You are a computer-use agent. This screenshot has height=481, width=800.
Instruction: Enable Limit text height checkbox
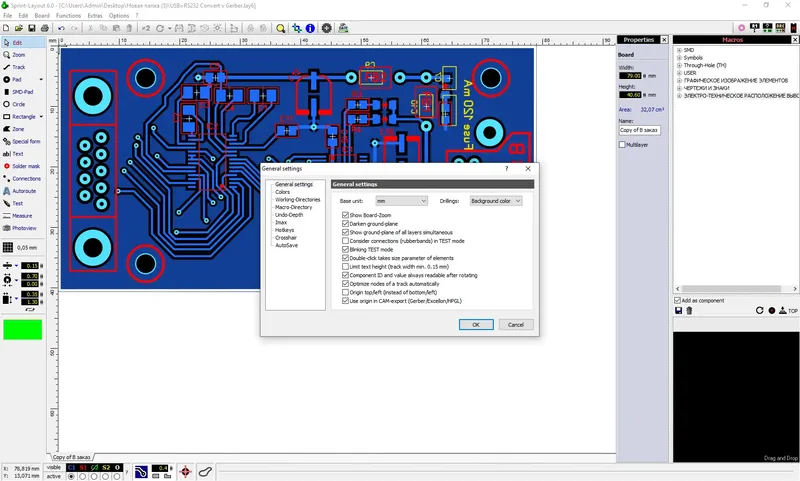(x=345, y=267)
